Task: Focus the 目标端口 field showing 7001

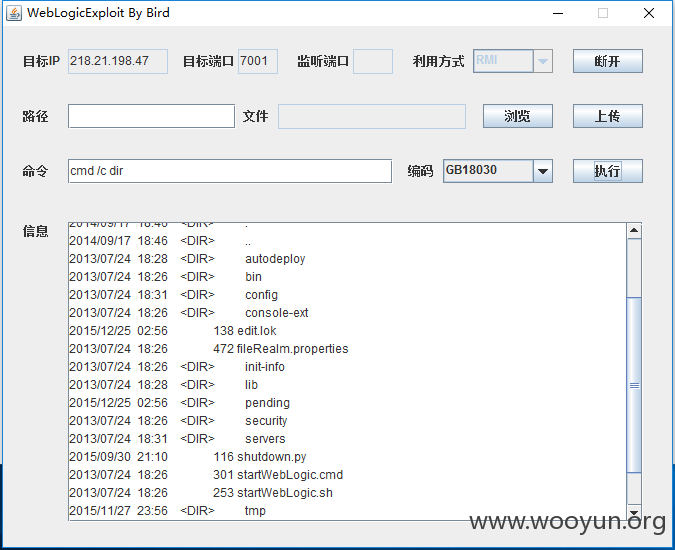Action: click(x=257, y=61)
